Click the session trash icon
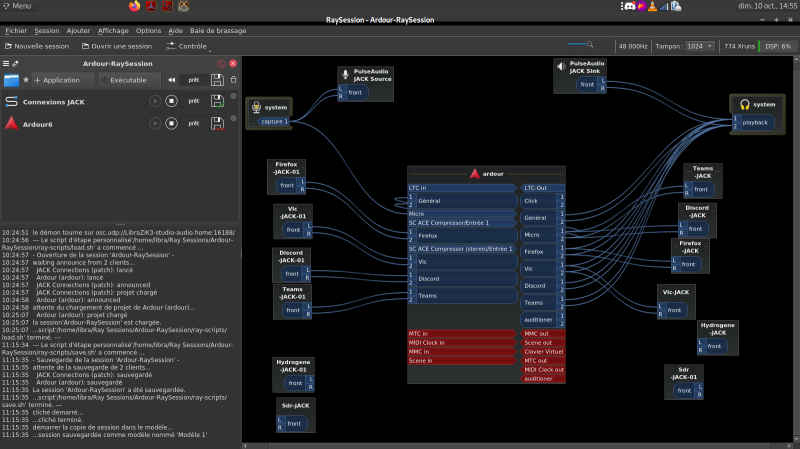 click(x=233, y=79)
